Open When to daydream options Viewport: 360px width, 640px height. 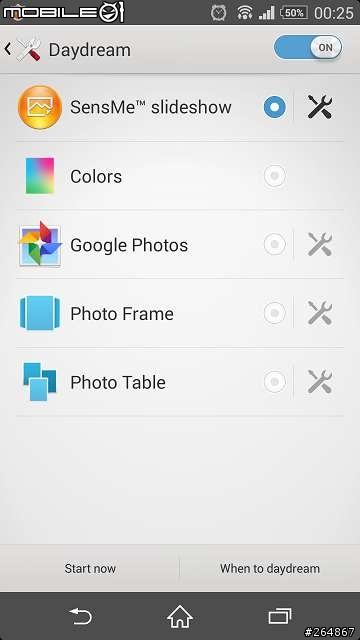coord(270,568)
